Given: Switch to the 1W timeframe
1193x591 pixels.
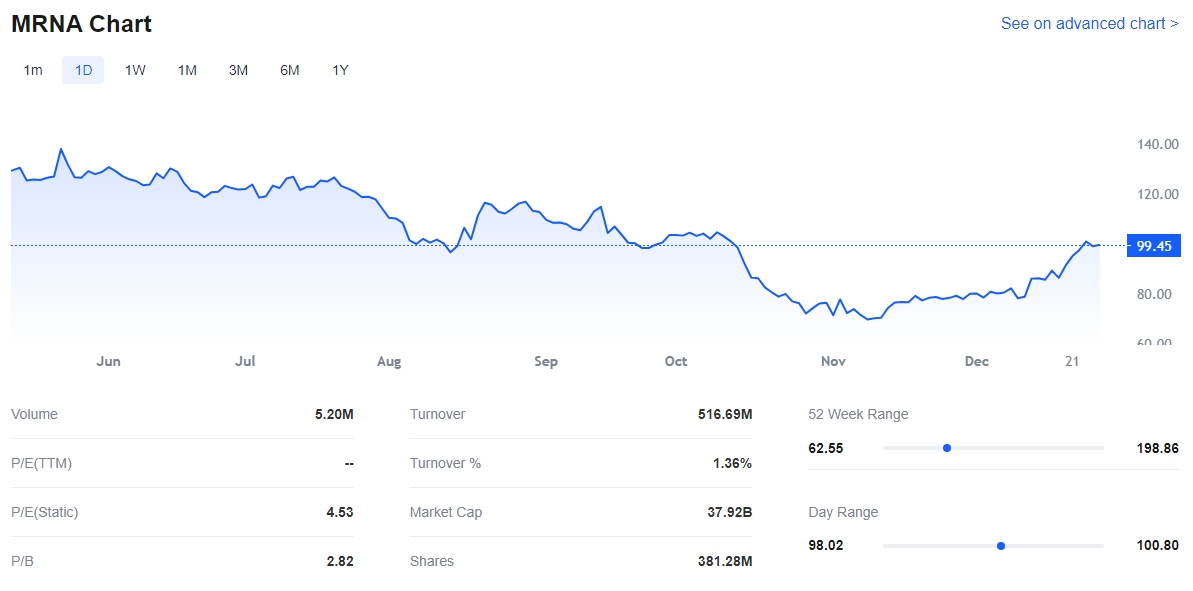Looking at the screenshot, I should pyautogui.click(x=135, y=70).
